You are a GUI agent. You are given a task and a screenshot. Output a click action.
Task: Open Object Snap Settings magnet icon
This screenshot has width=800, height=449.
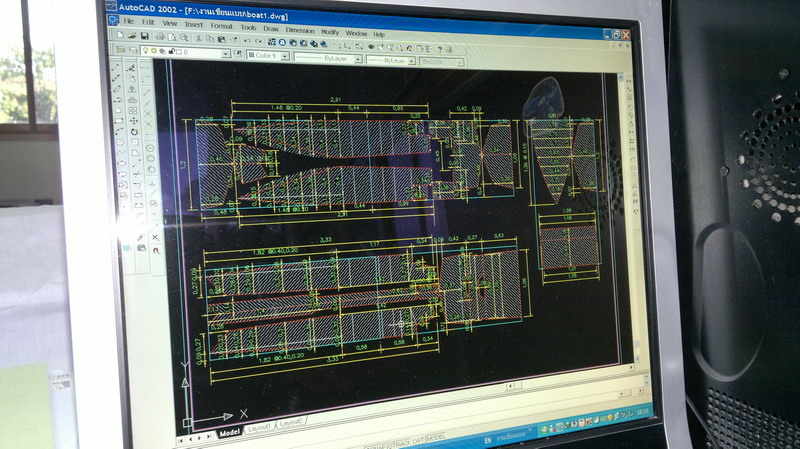pos(156,251)
